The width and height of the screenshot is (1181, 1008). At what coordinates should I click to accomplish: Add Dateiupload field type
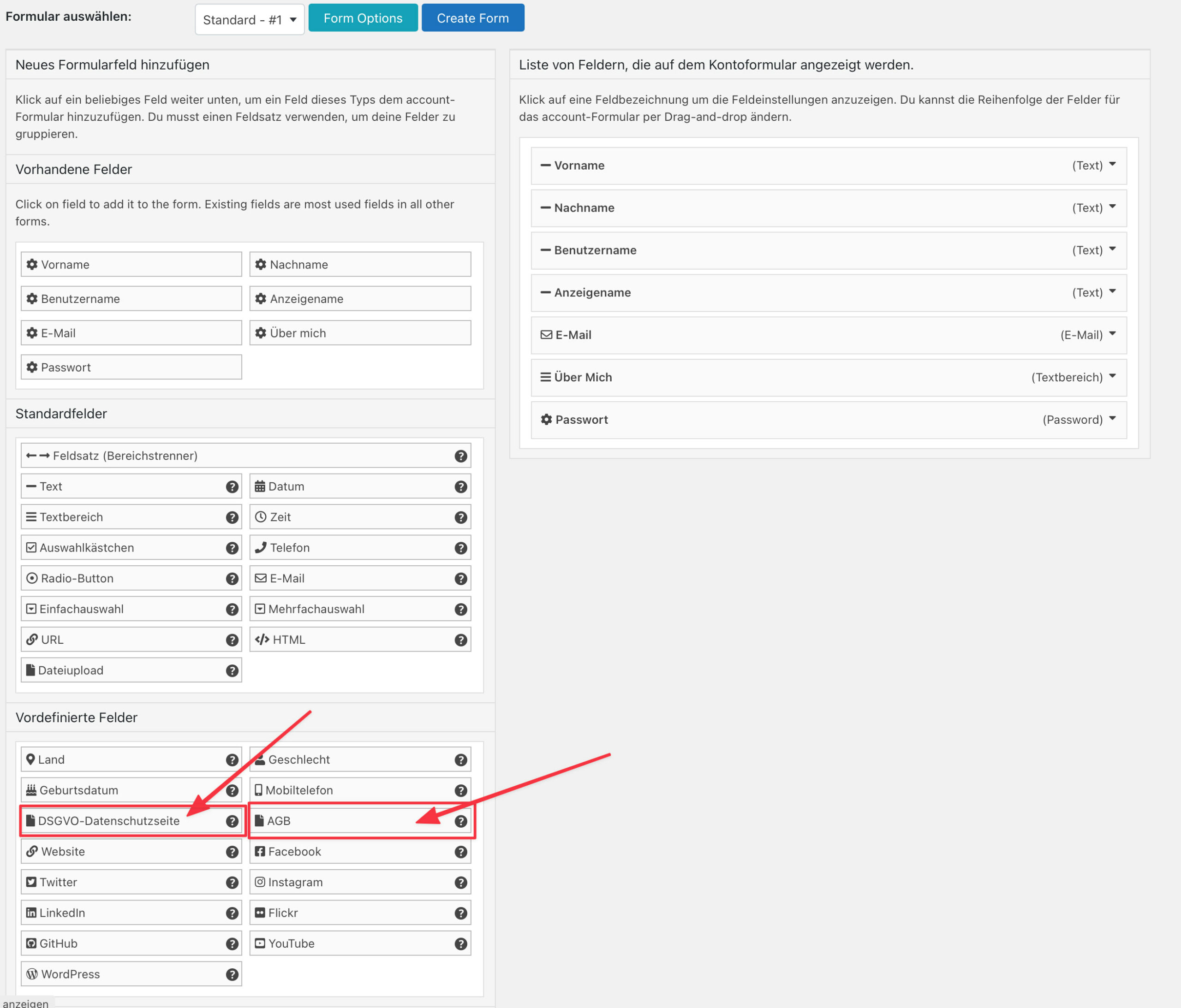coord(131,670)
